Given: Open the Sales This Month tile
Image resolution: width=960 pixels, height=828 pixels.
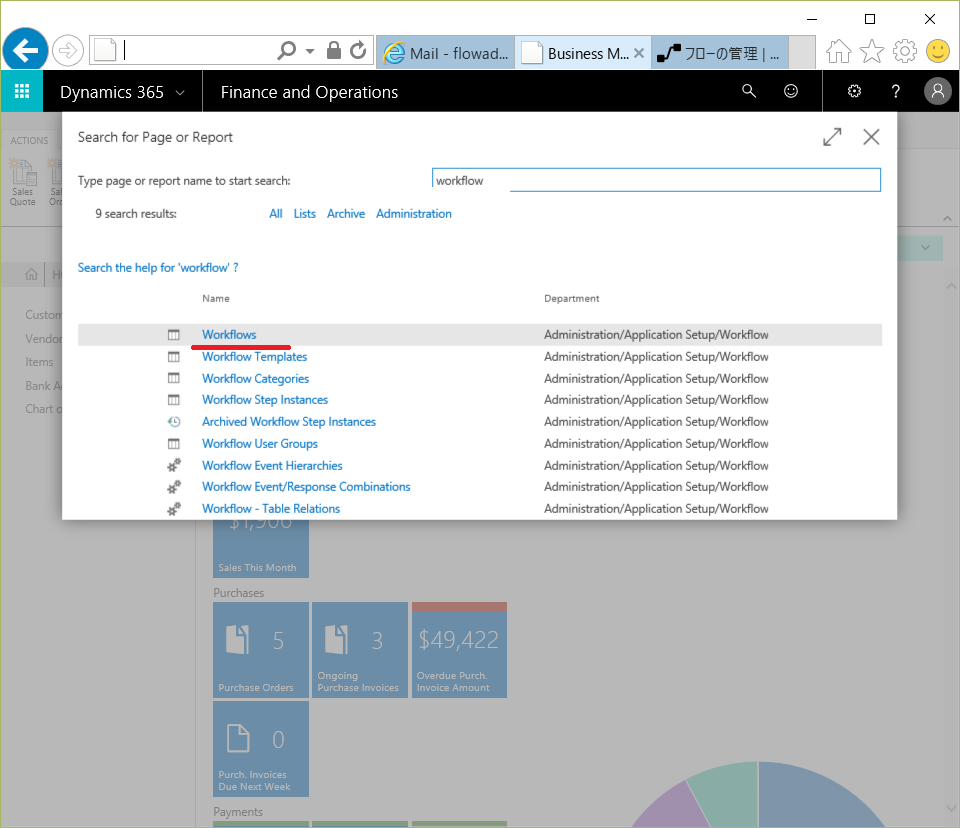Looking at the screenshot, I should pyautogui.click(x=261, y=549).
